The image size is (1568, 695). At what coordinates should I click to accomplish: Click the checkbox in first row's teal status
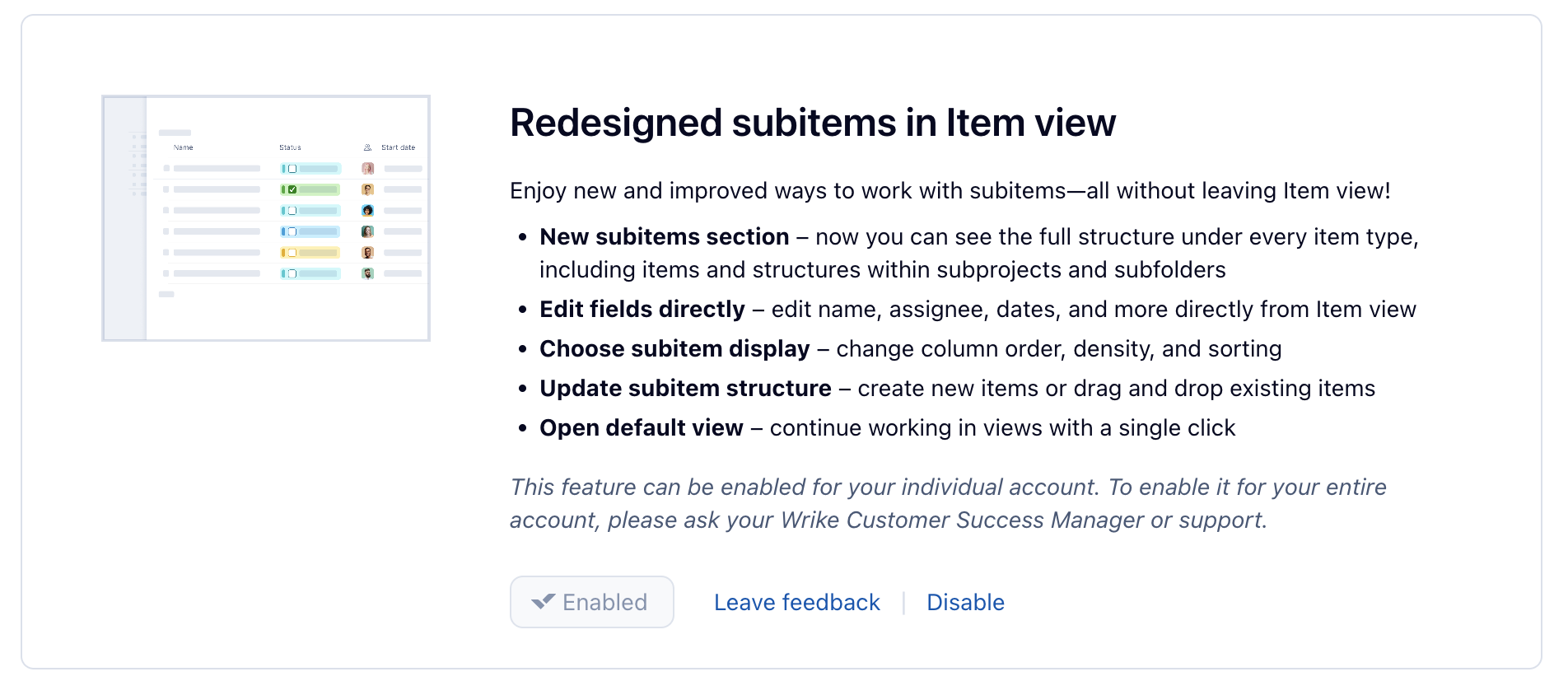click(x=292, y=169)
